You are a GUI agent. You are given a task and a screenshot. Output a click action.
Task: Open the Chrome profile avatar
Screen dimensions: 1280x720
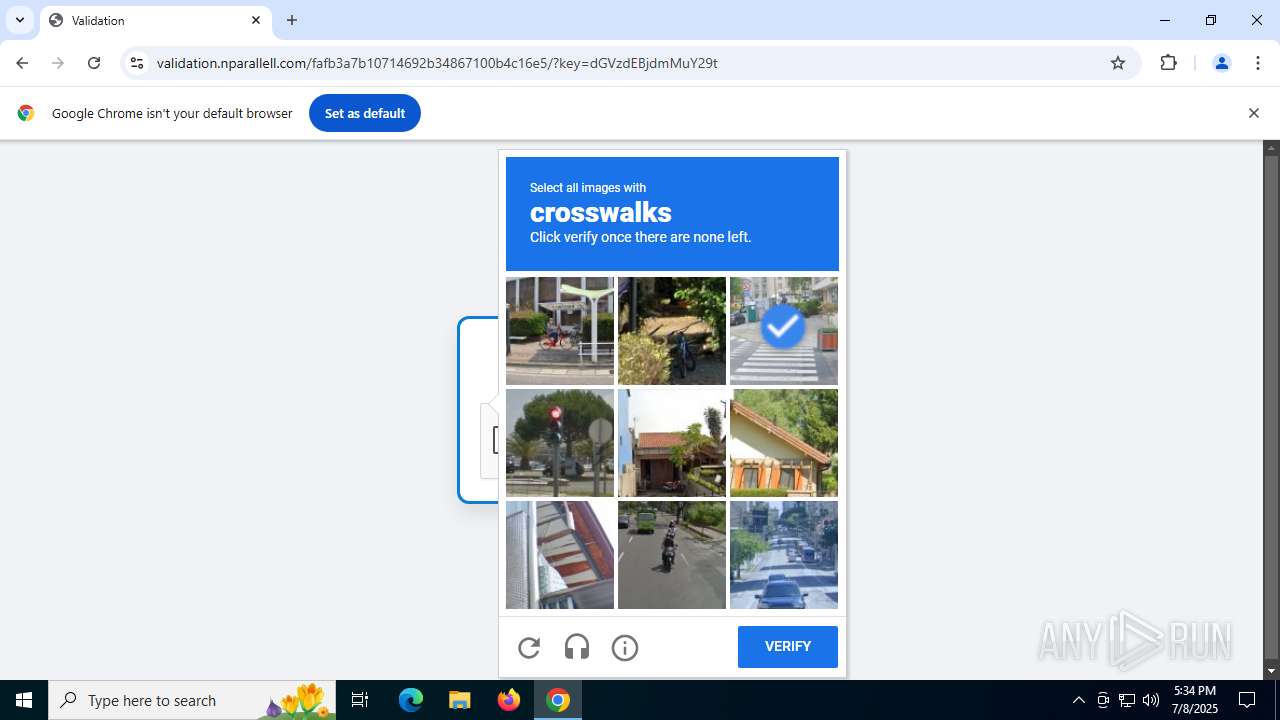click(x=1221, y=63)
